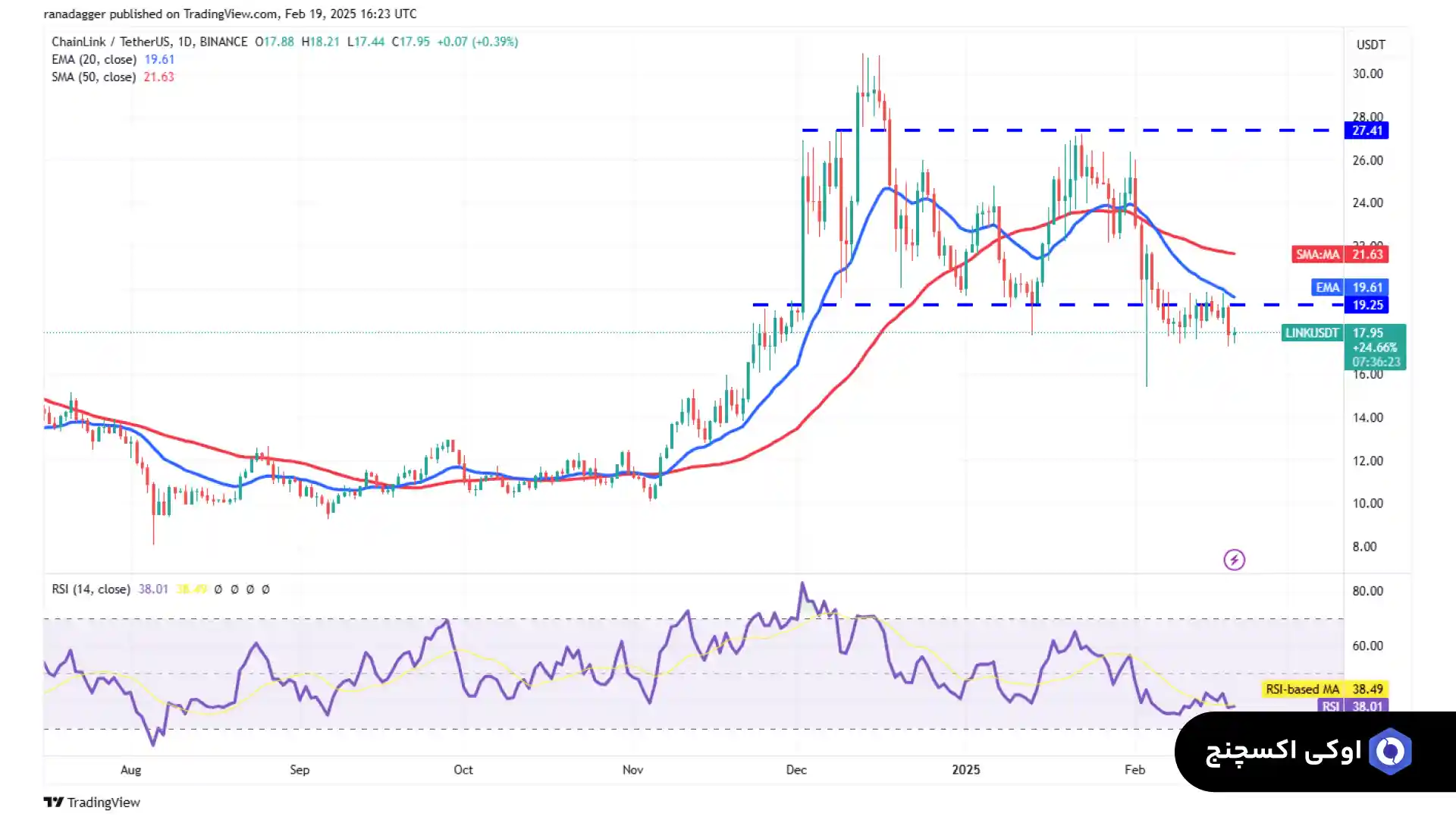Click the Oct label on time axis
This screenshot has height=820, width=1456.
pos(463,769)
